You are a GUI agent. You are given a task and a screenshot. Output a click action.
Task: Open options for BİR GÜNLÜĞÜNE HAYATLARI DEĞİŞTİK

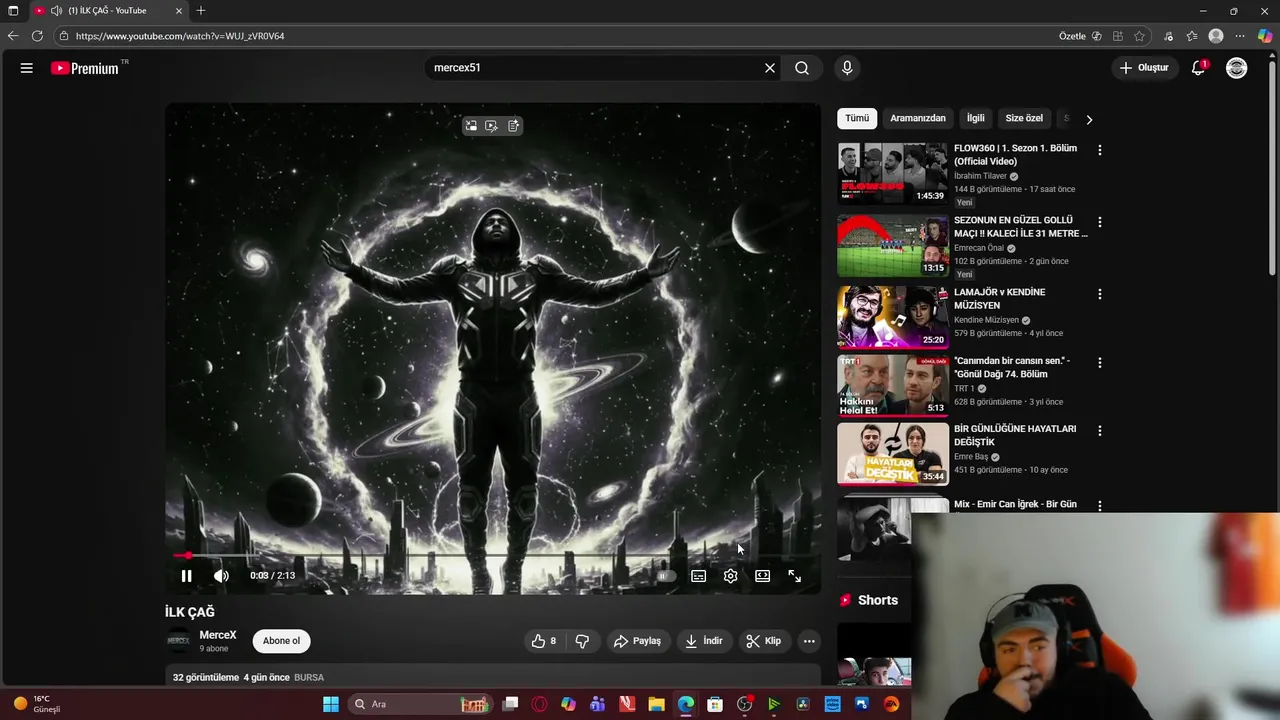click(1100, 431)
